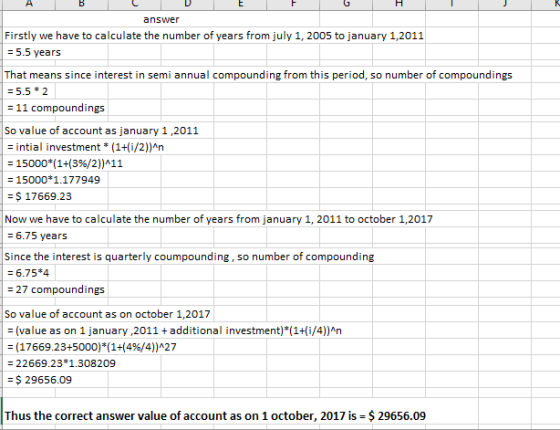Select the bold line "Thus the correct answer value"
The width and height of the screenshot is (560, 430).
click(x=215, y=416)
